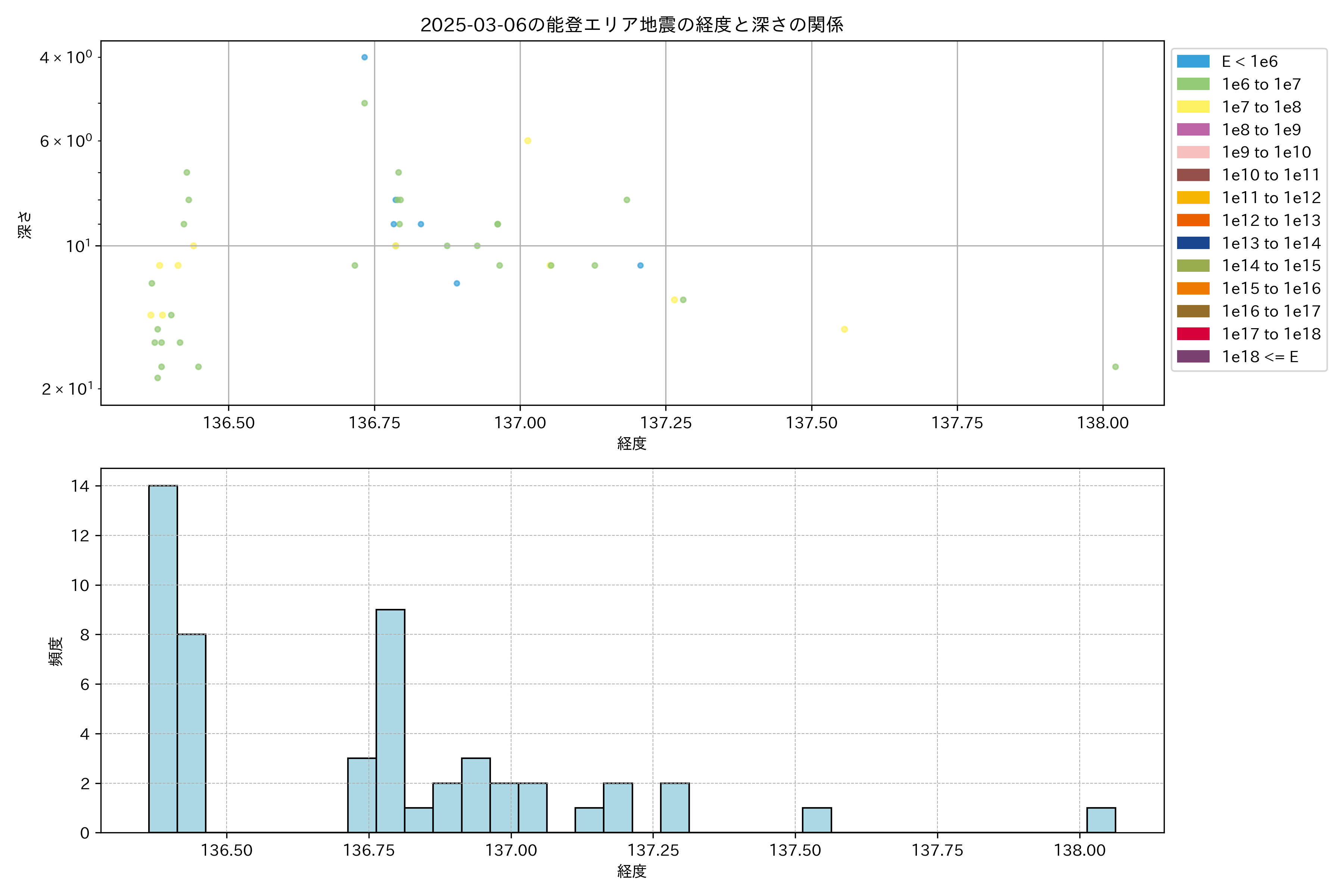Click the yellow scatter point at depth 6
This screenshot has width=1344, height=896.
click(x=528, y=141)
